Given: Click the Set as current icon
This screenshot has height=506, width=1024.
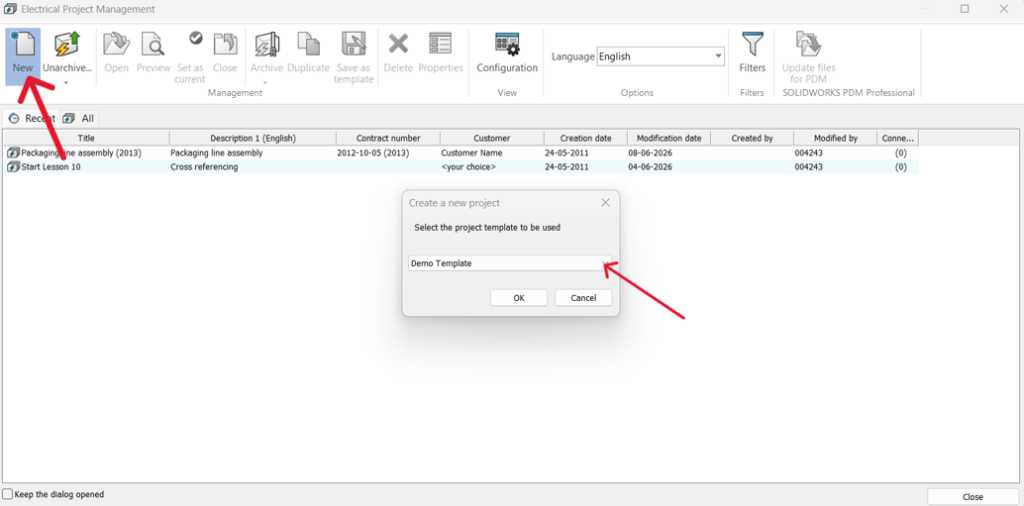Looking at the screenshot, I should pyautogui.click(x=196, y=39).
